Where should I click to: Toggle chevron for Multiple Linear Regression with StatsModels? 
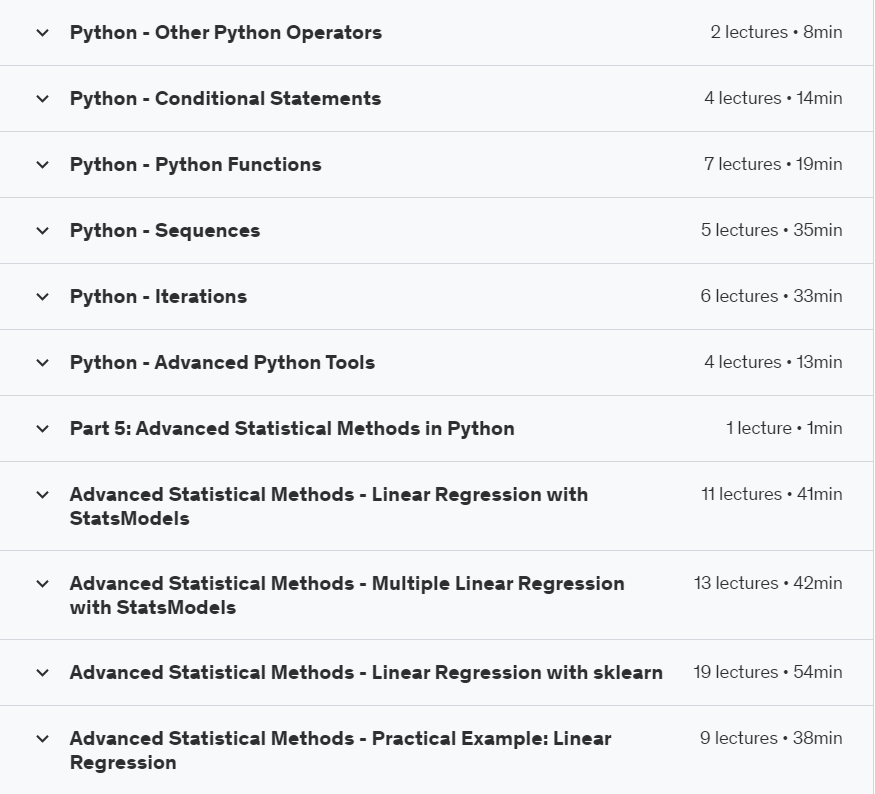point(42,584)
